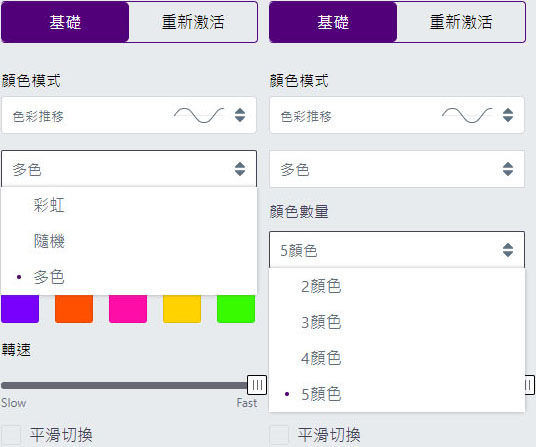
Task: Click up-down arrows of right 多色 selector
Action: pyautogui.click(x=508, y=169)
